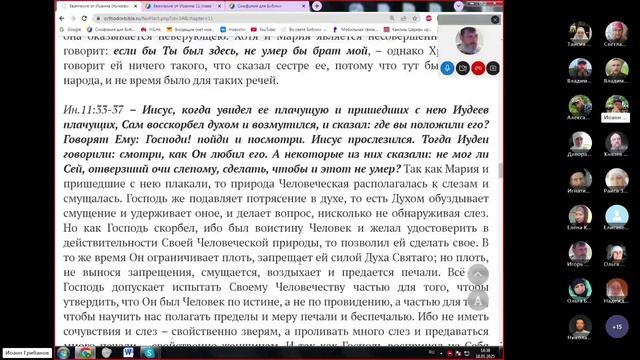Viewport: 640px width, 360px height.
Task: Select participant Игорь avatar
Action: tap(580, 252)
